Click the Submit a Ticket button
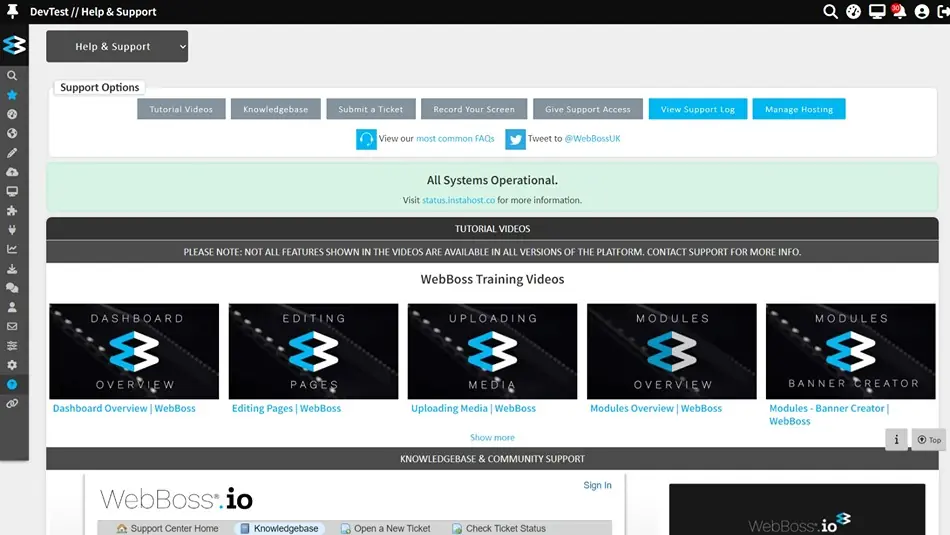The height and width of the screenshot is (535, 950). [371, 109]
